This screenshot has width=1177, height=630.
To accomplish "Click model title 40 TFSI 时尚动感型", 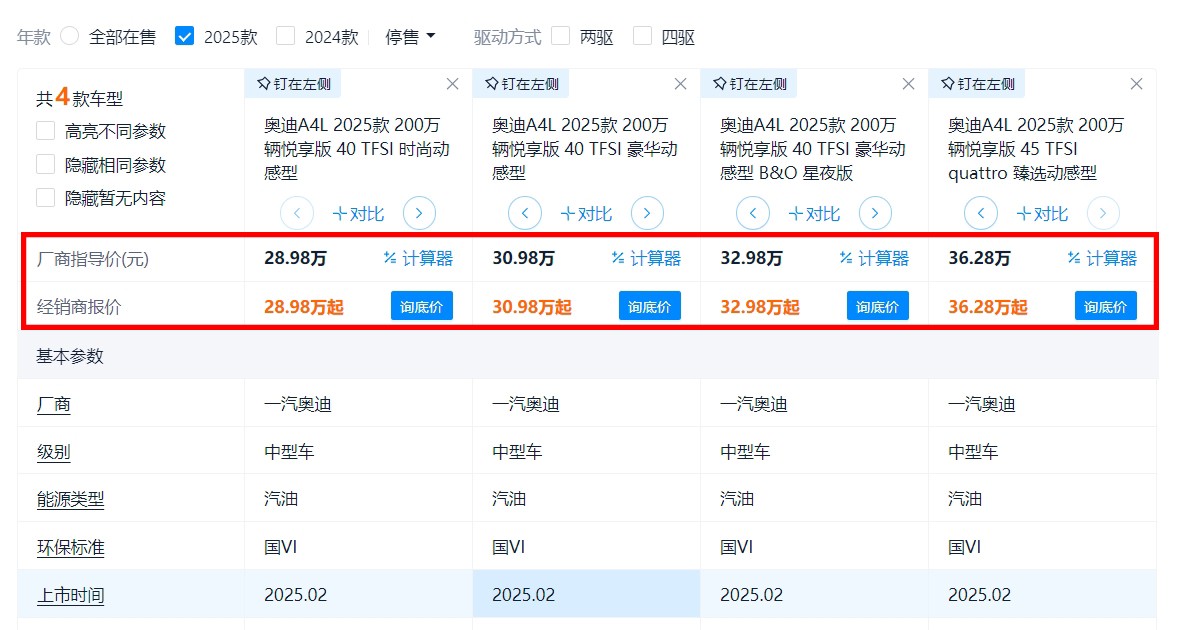I will click(x=357, y=149).
